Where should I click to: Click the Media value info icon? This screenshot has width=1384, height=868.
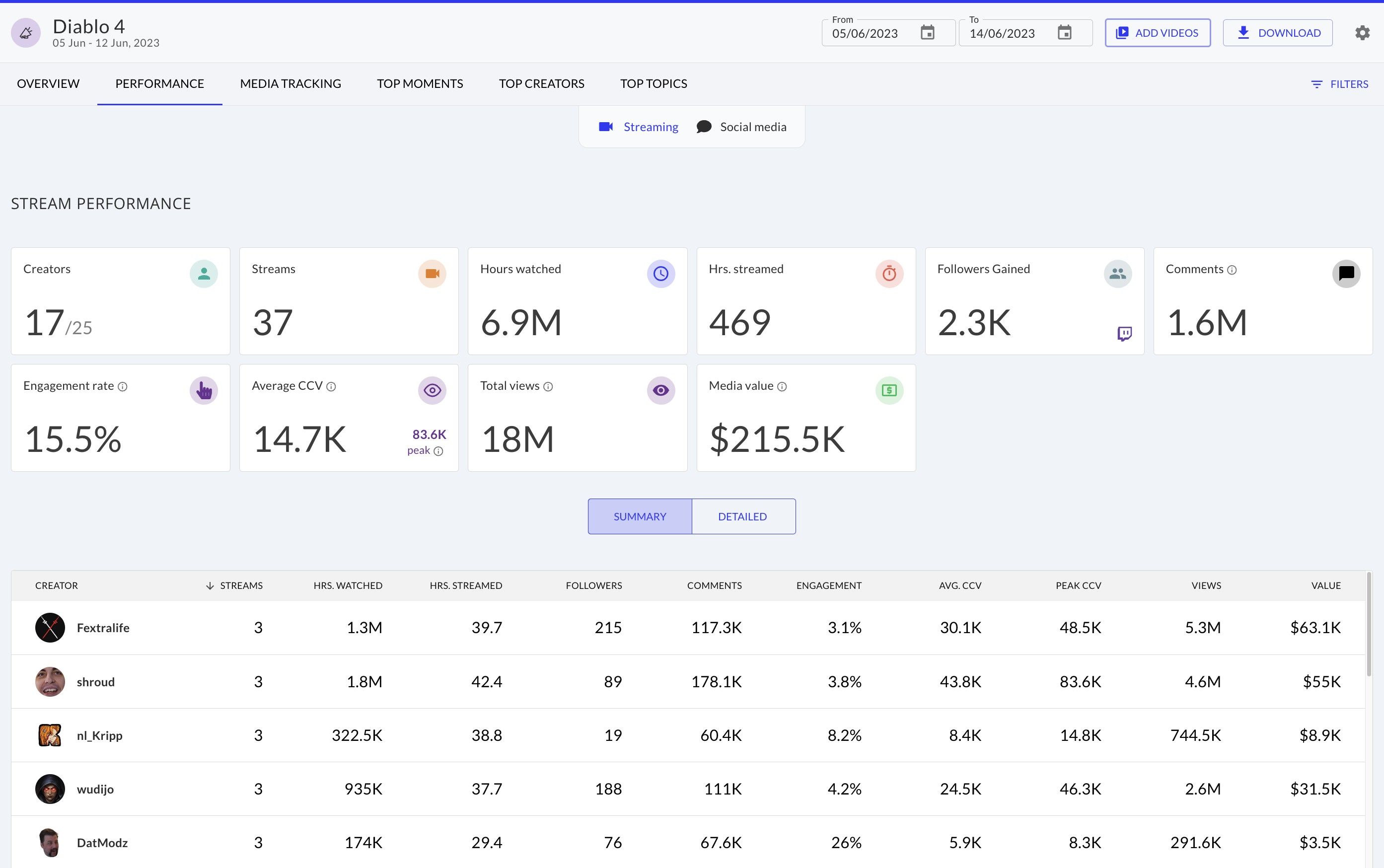(x=782, y=387)
